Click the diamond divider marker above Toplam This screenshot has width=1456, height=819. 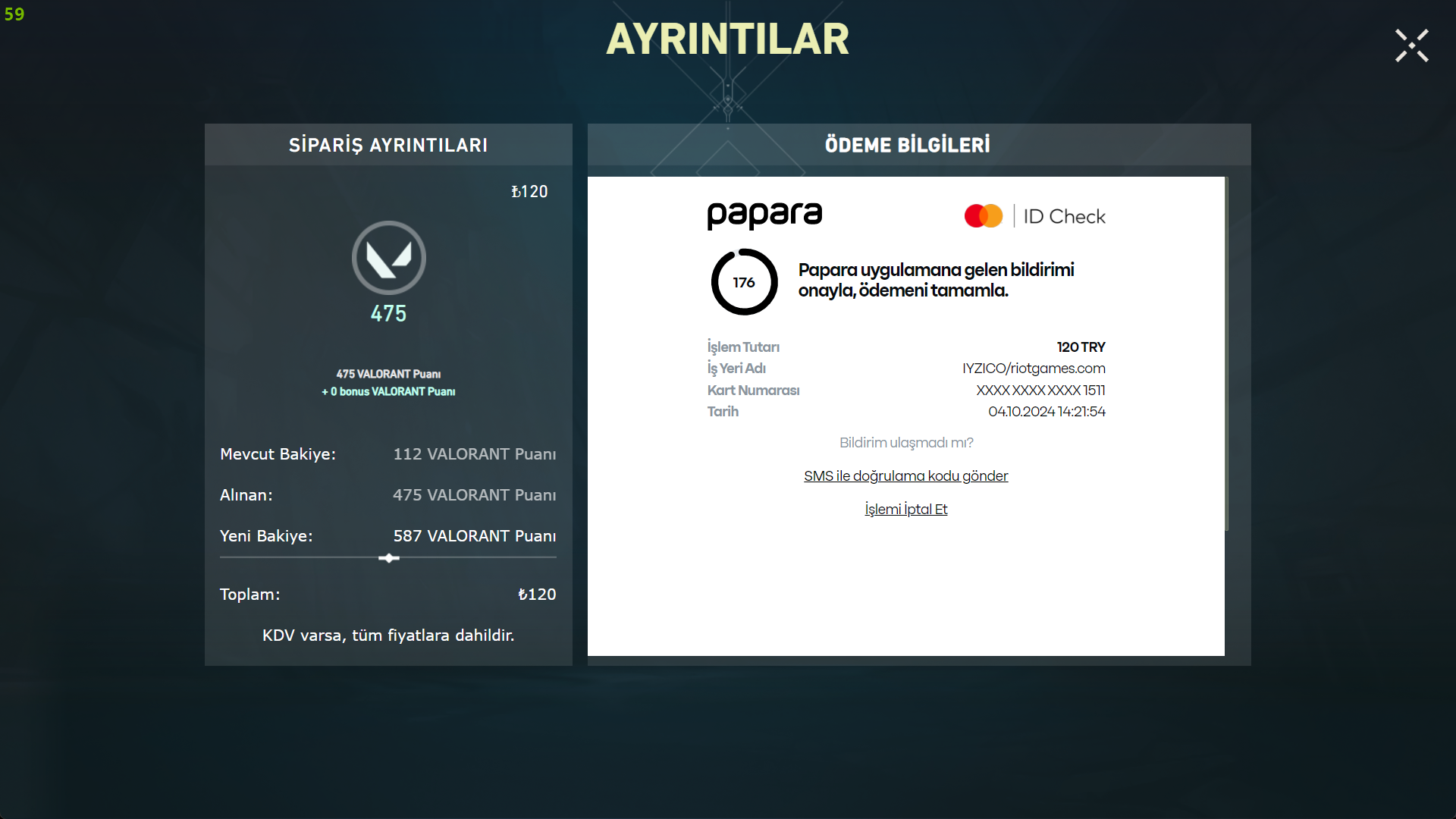coord(389,558)
